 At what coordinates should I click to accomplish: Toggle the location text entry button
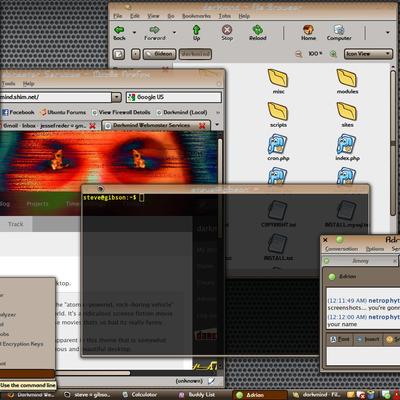[119, 54]
